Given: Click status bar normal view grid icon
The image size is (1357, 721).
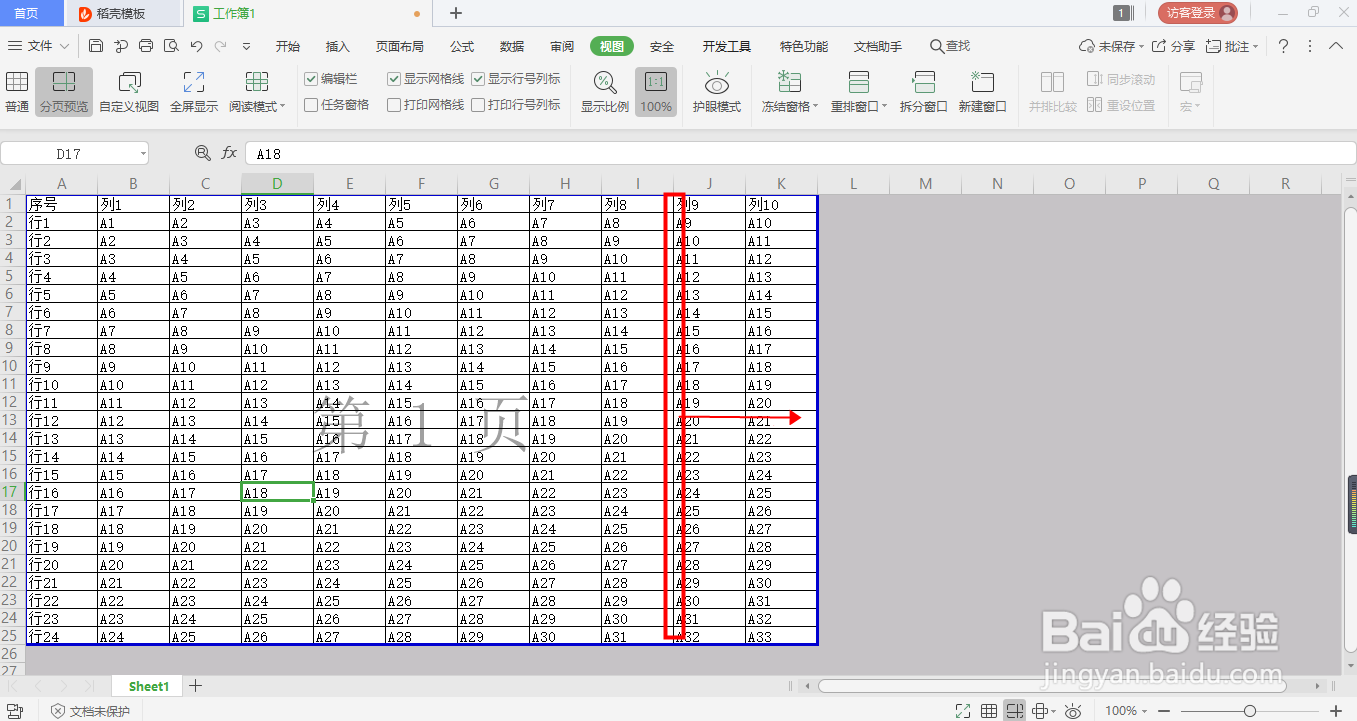Looking at the screenshot, I should click(x=989, y=711).
